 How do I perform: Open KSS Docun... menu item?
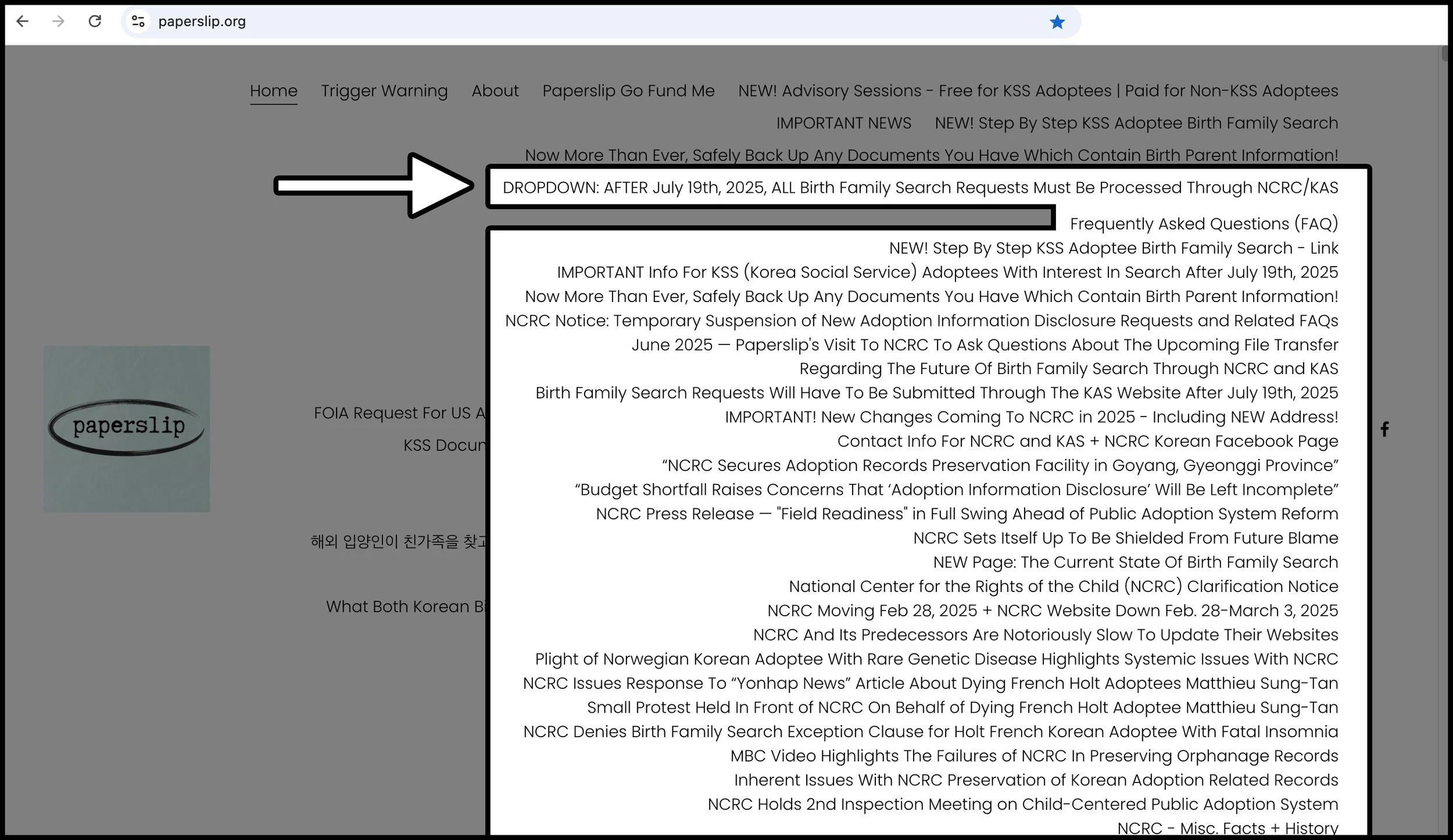tap(444, 446)
